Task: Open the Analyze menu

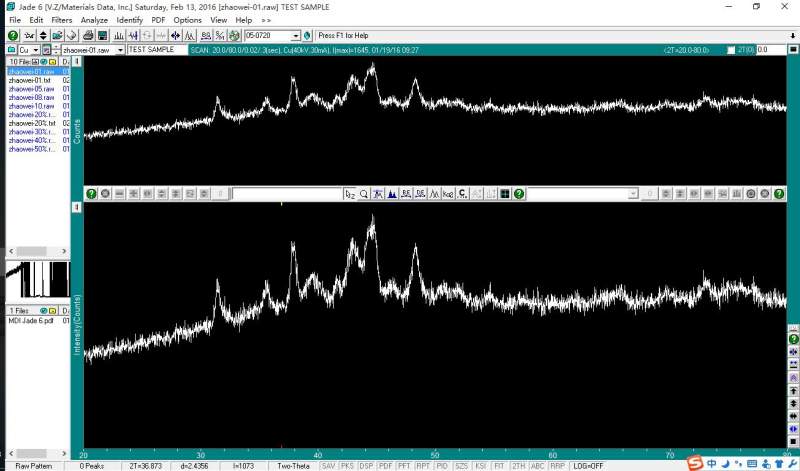Action: pos(94,20)
